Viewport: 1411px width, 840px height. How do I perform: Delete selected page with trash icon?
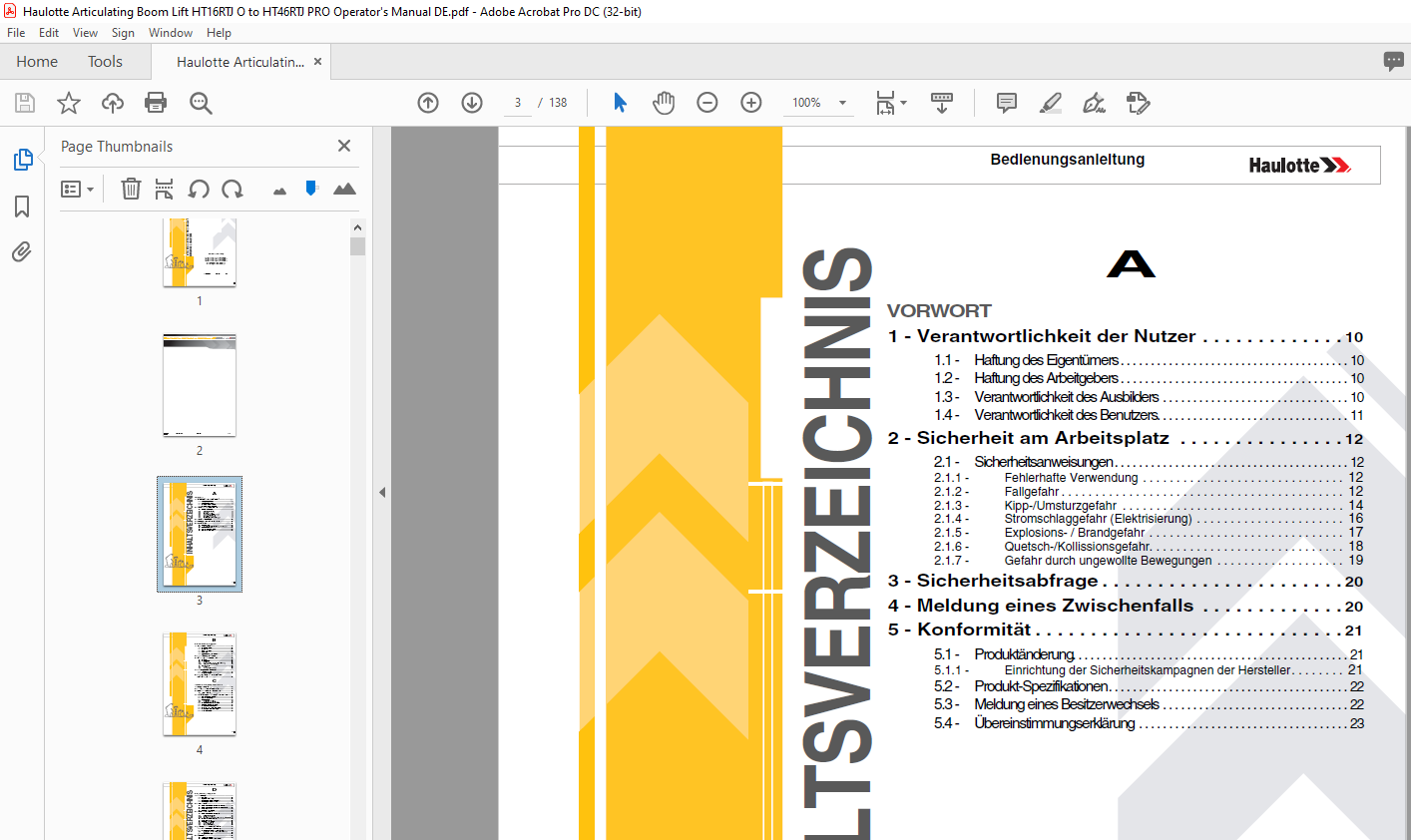131,189
